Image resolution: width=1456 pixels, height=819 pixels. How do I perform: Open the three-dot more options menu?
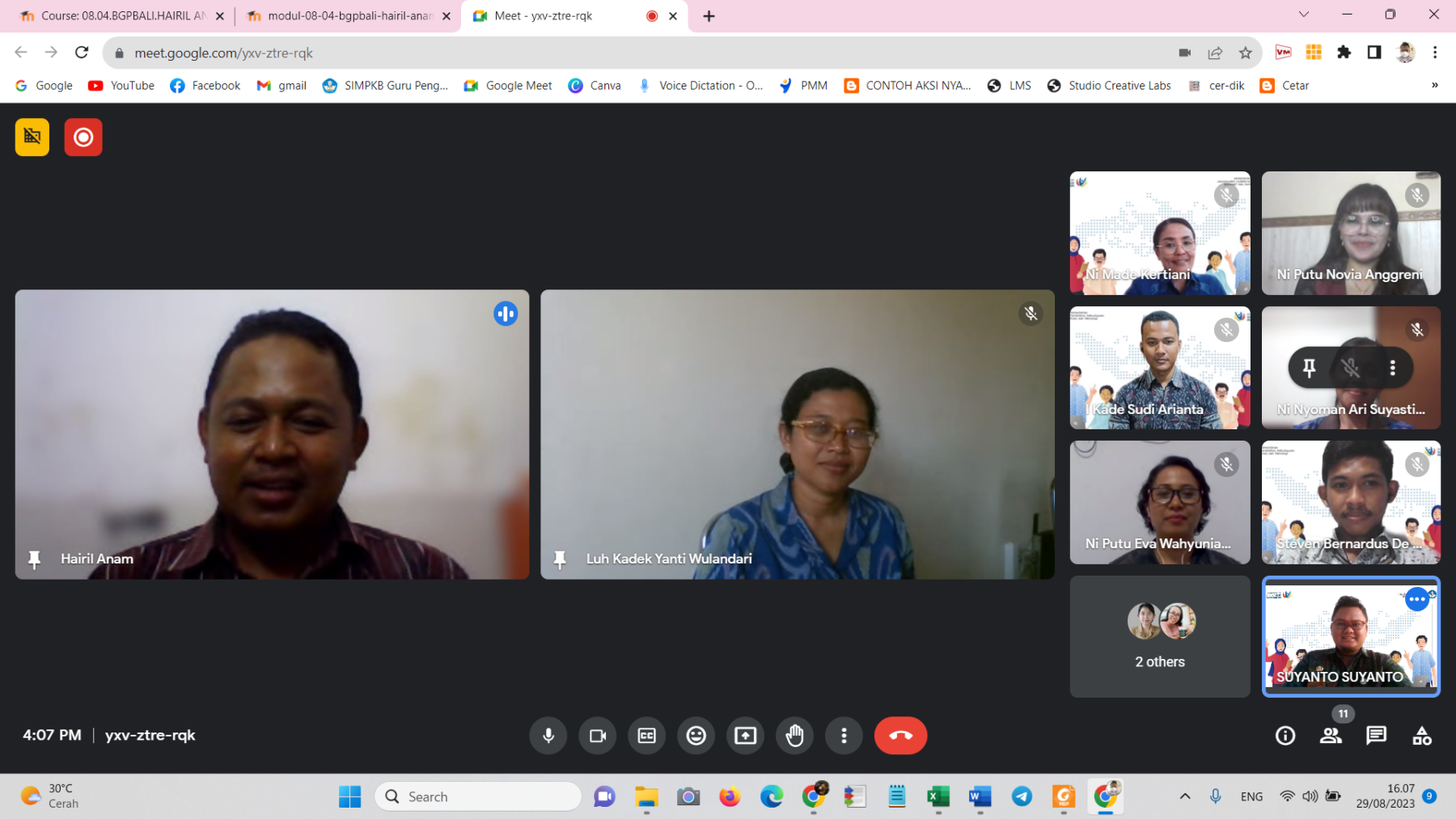[x=844, y=736]
